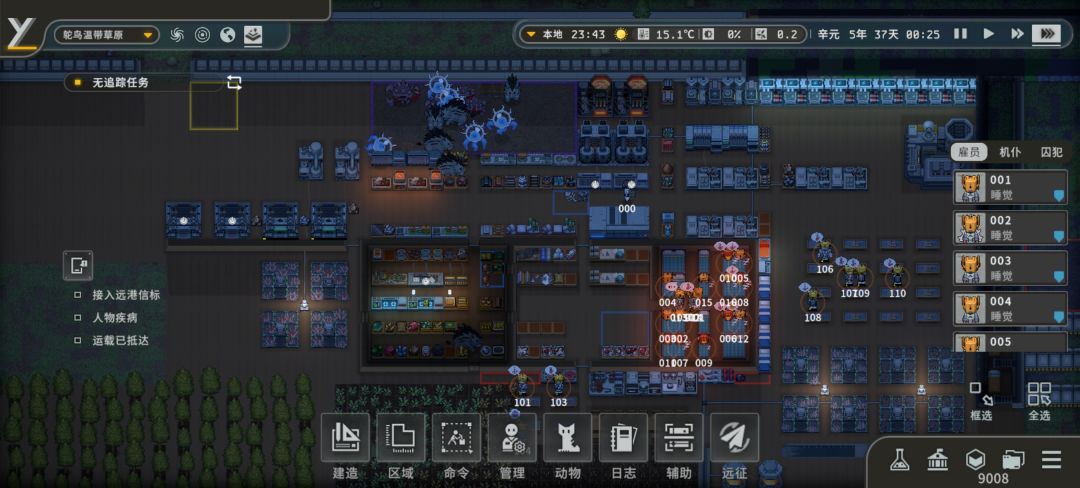The width and height of the screenshot is (1080, 488).
Task: Click the thermometer temperature icon
Action: tap(643, 34)
